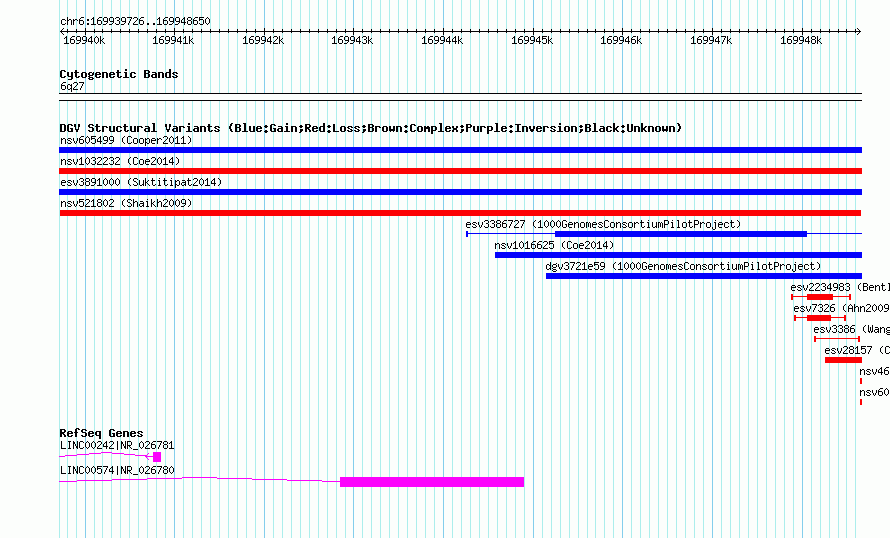Click the nsv521802 (Shaikh2009) label
890x538 pixels.
click(126, 203)
